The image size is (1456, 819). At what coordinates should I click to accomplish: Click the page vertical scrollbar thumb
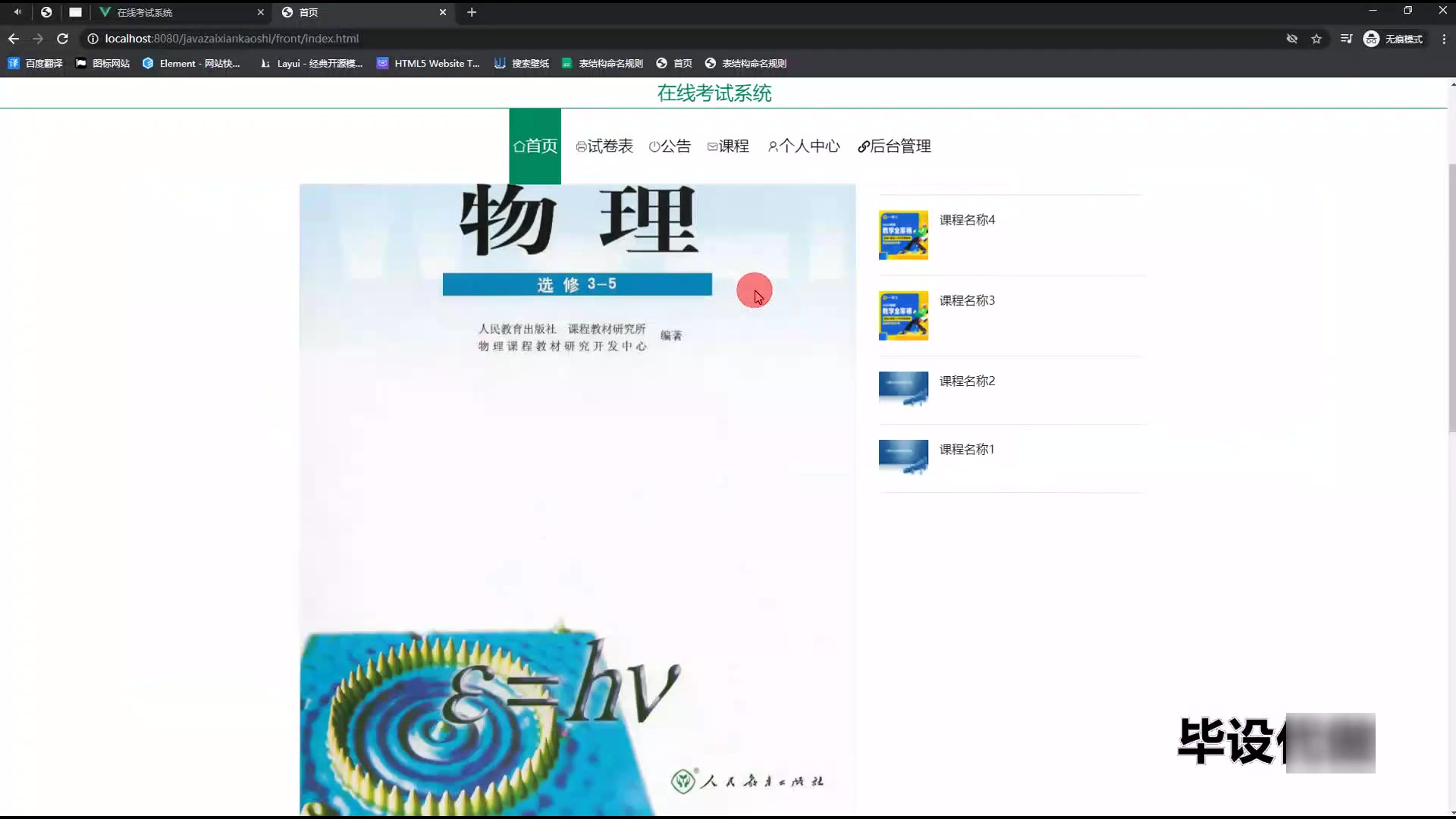click(1451, 297)
